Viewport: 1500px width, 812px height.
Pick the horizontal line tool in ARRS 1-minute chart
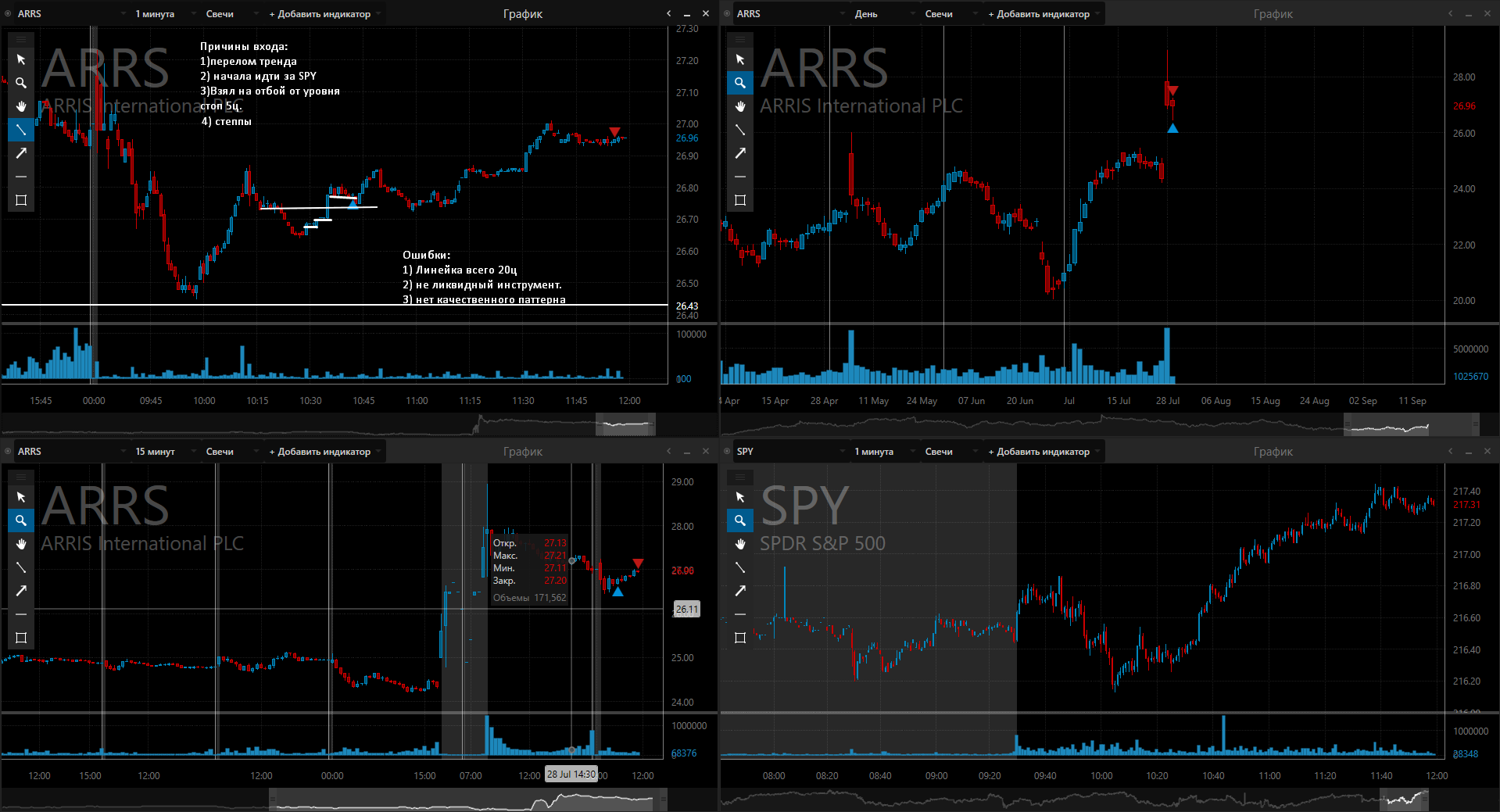point(21,177)
